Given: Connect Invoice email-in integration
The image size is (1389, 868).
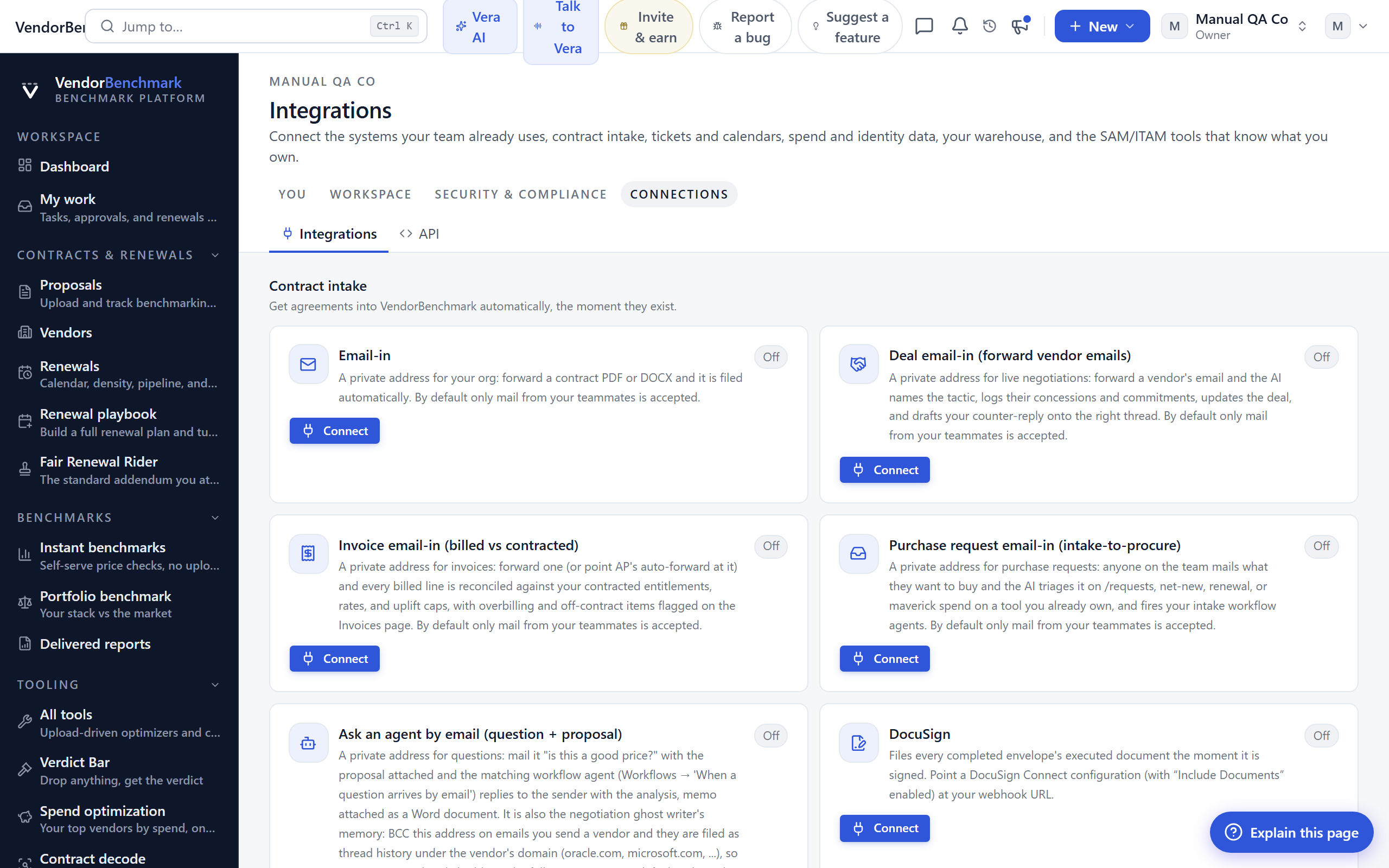Looking at the screenshot, I should point(334,659).
